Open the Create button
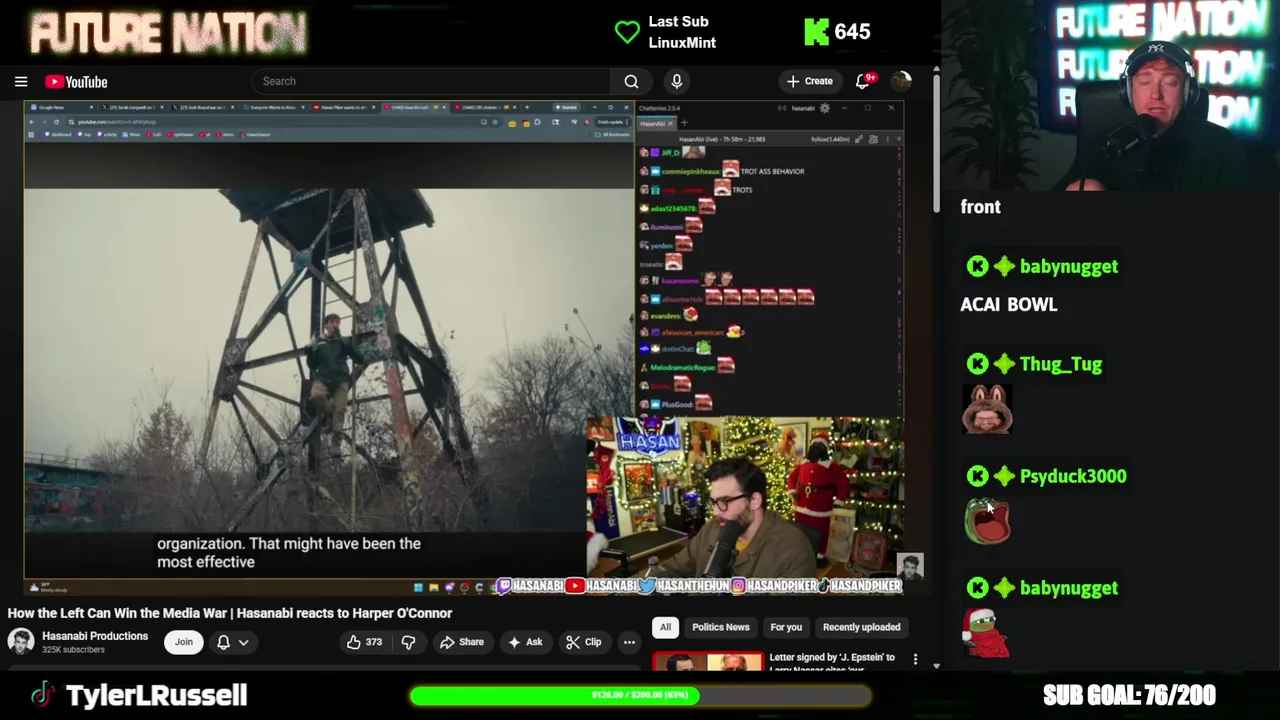The height and width of the screenshot is (720, 1280). 810,81
